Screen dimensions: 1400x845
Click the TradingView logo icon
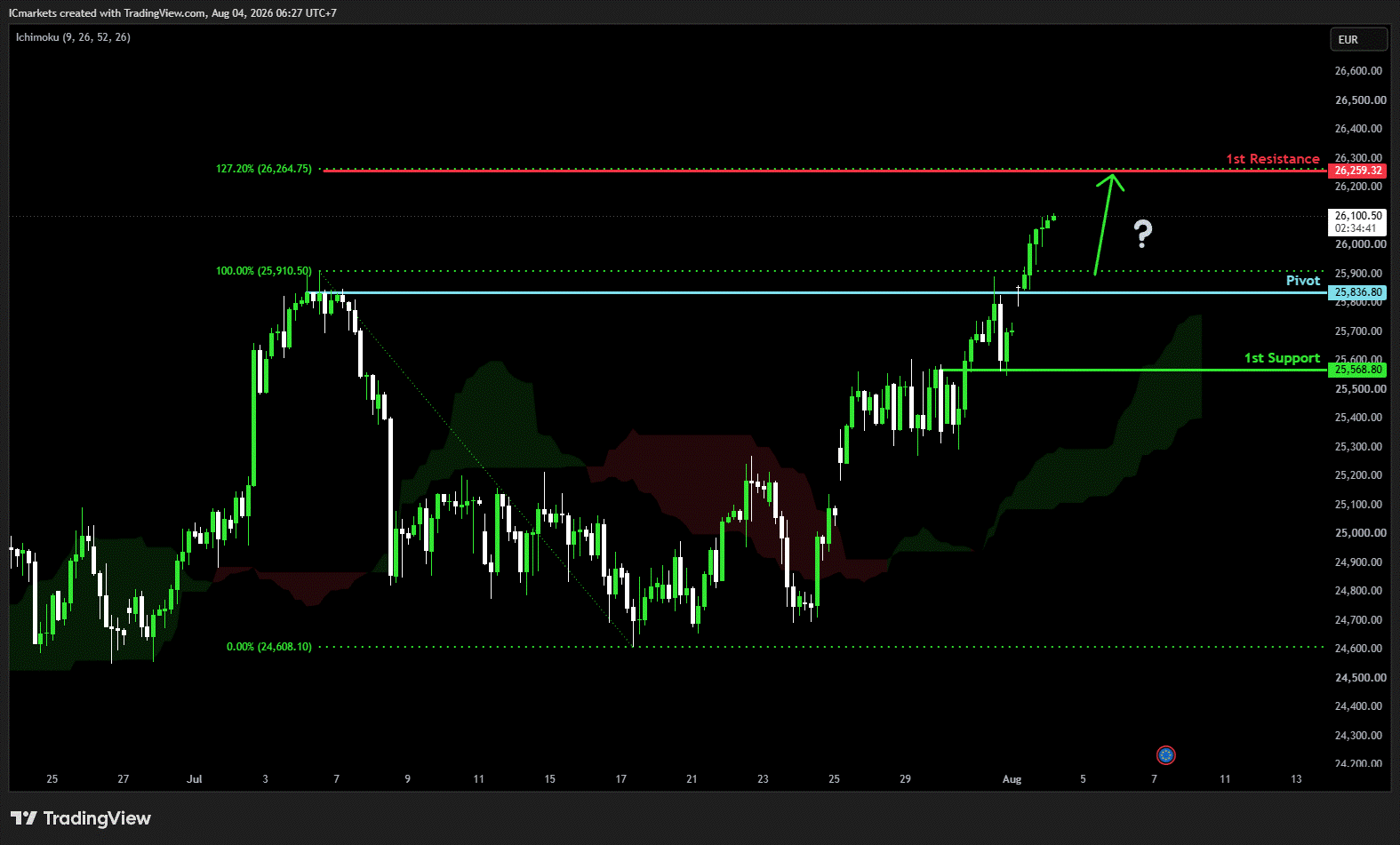pyautogui.click(x=24, y=818)
